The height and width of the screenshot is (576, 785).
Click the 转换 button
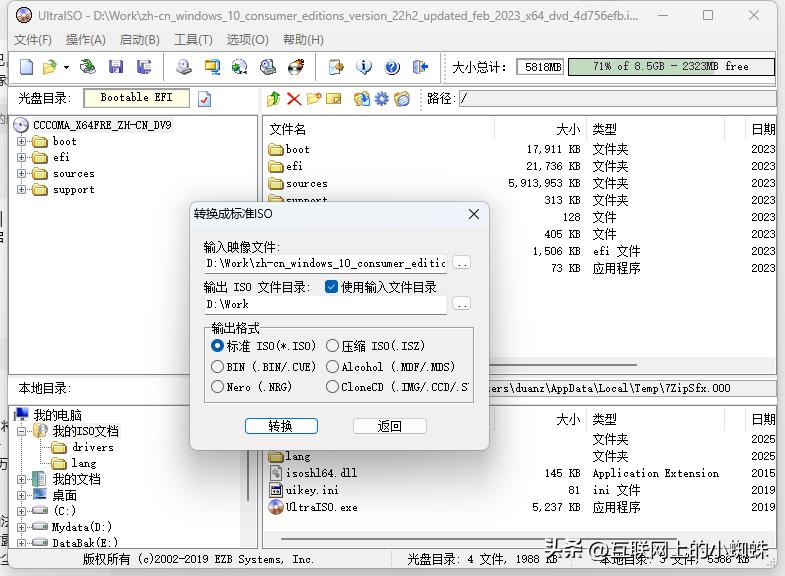tap(281, 426)
